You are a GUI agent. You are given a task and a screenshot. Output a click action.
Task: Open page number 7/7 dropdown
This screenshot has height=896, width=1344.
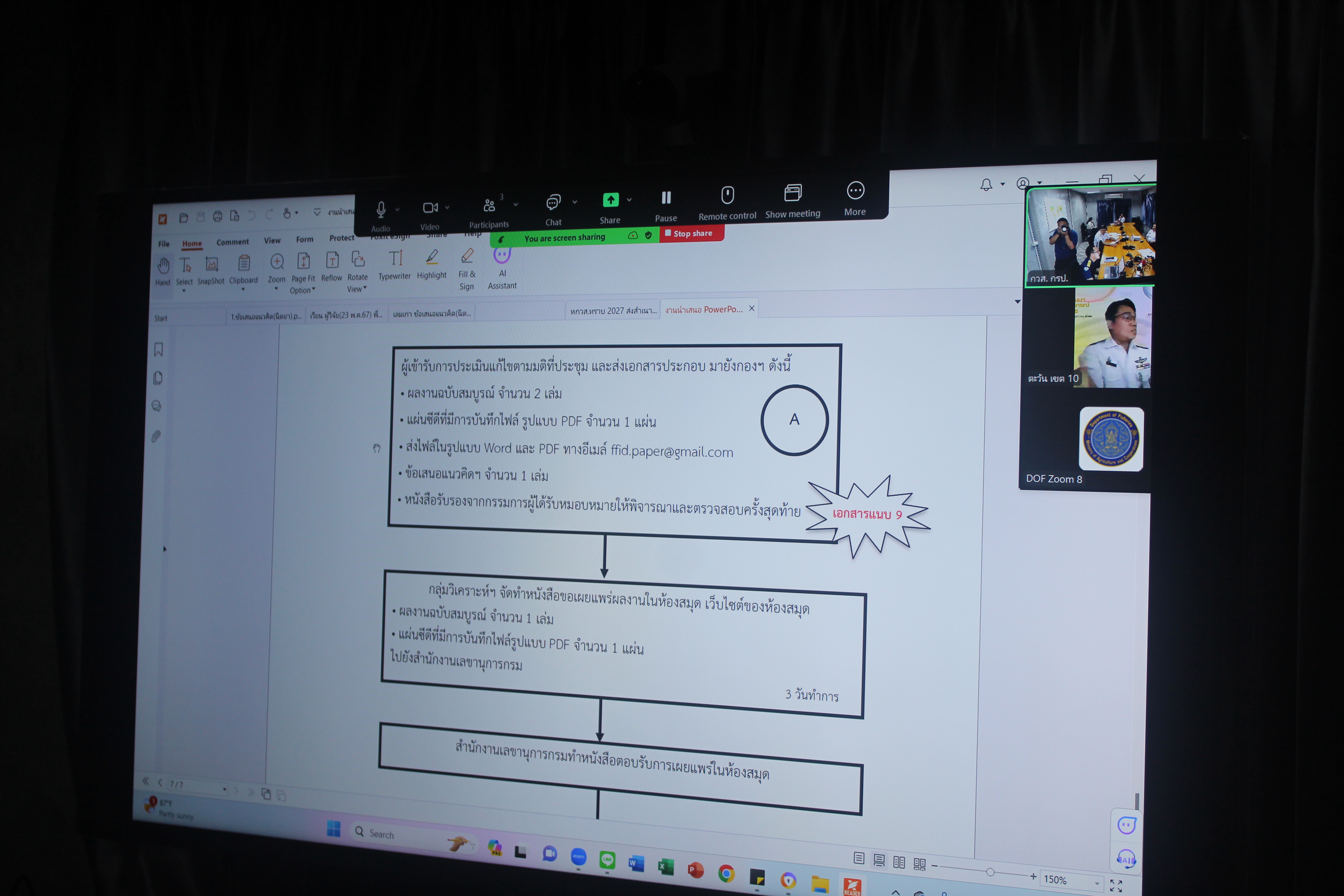click(x=225, y=789)
